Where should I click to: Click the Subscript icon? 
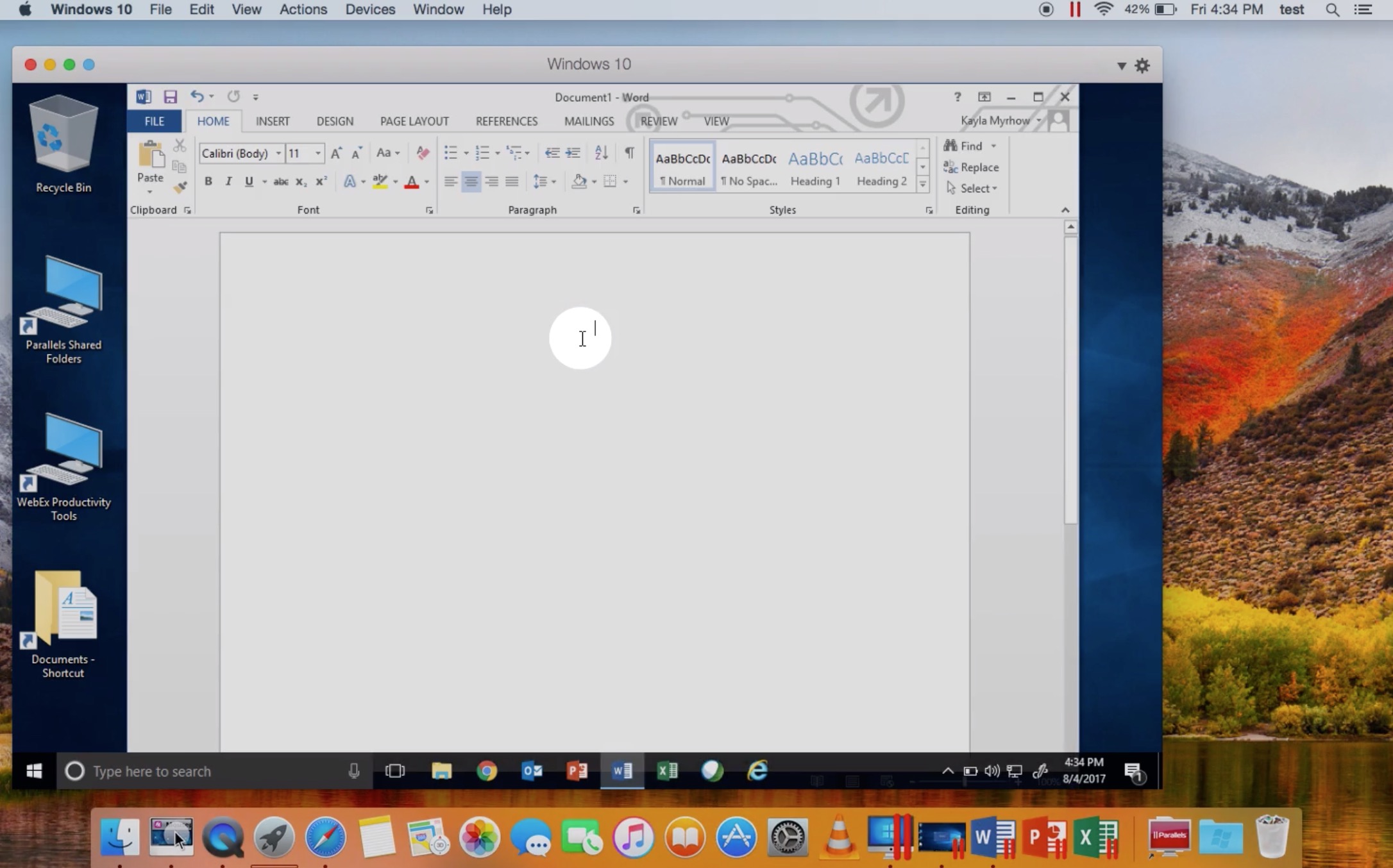pos(301,181)
